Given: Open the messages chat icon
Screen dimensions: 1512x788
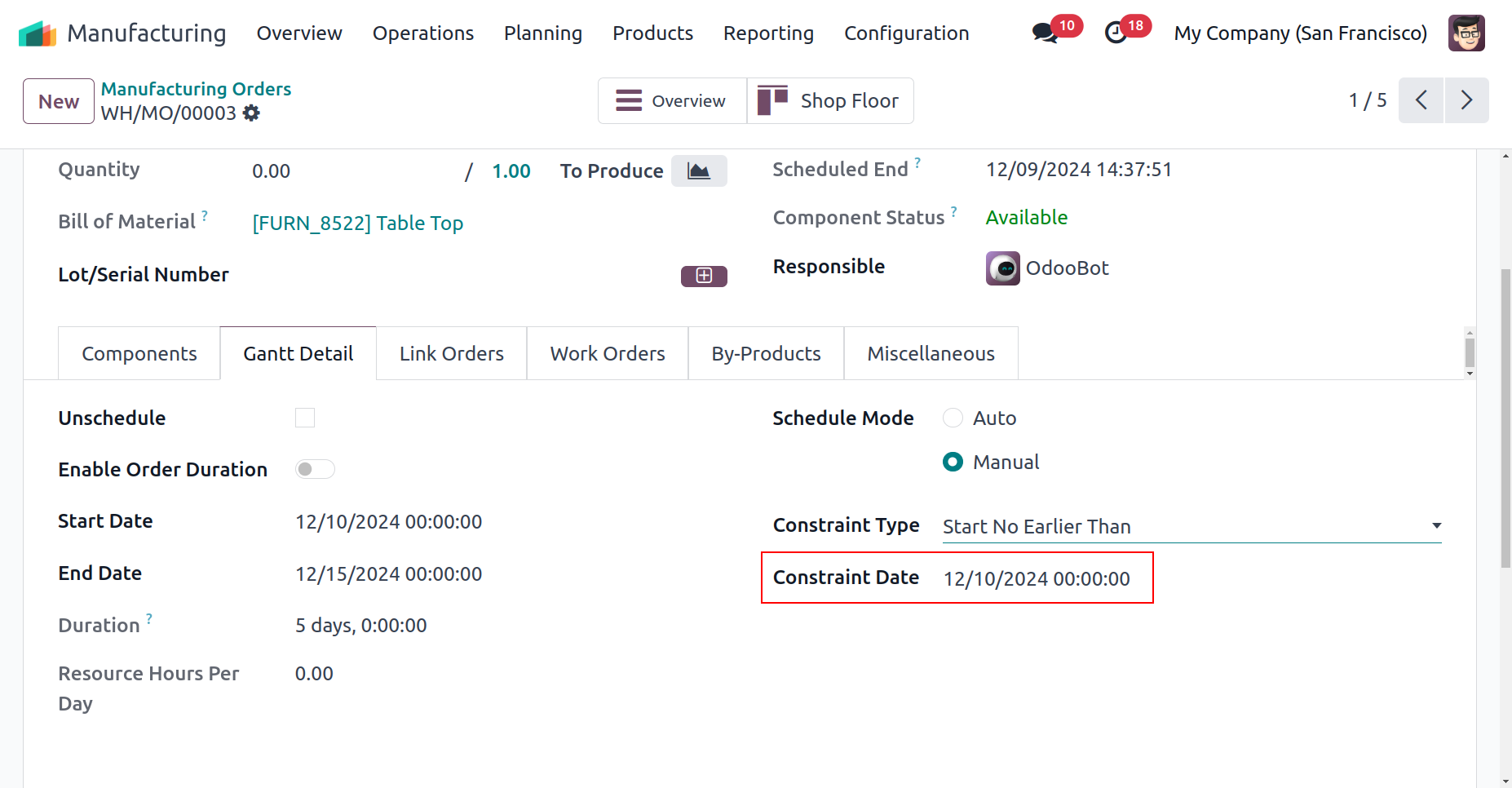Looking at the screenshot, I should tap(1045, 33).
